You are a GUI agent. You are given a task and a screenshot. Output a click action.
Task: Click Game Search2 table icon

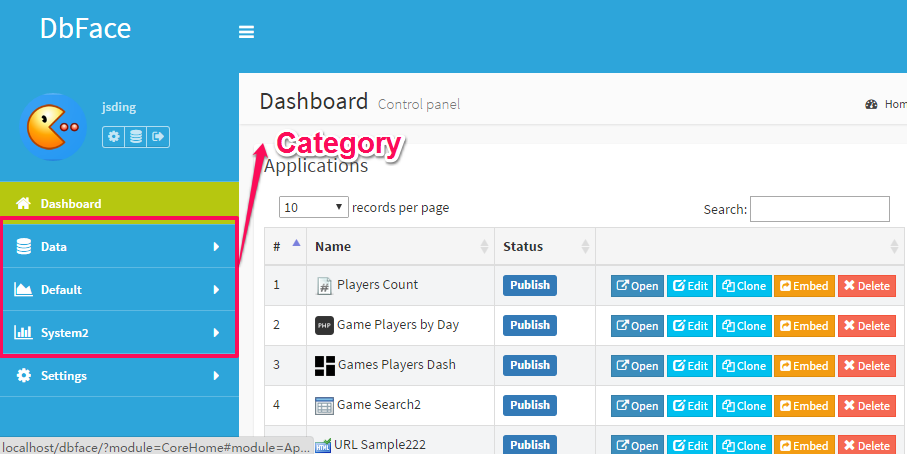(x=325, y=405)
